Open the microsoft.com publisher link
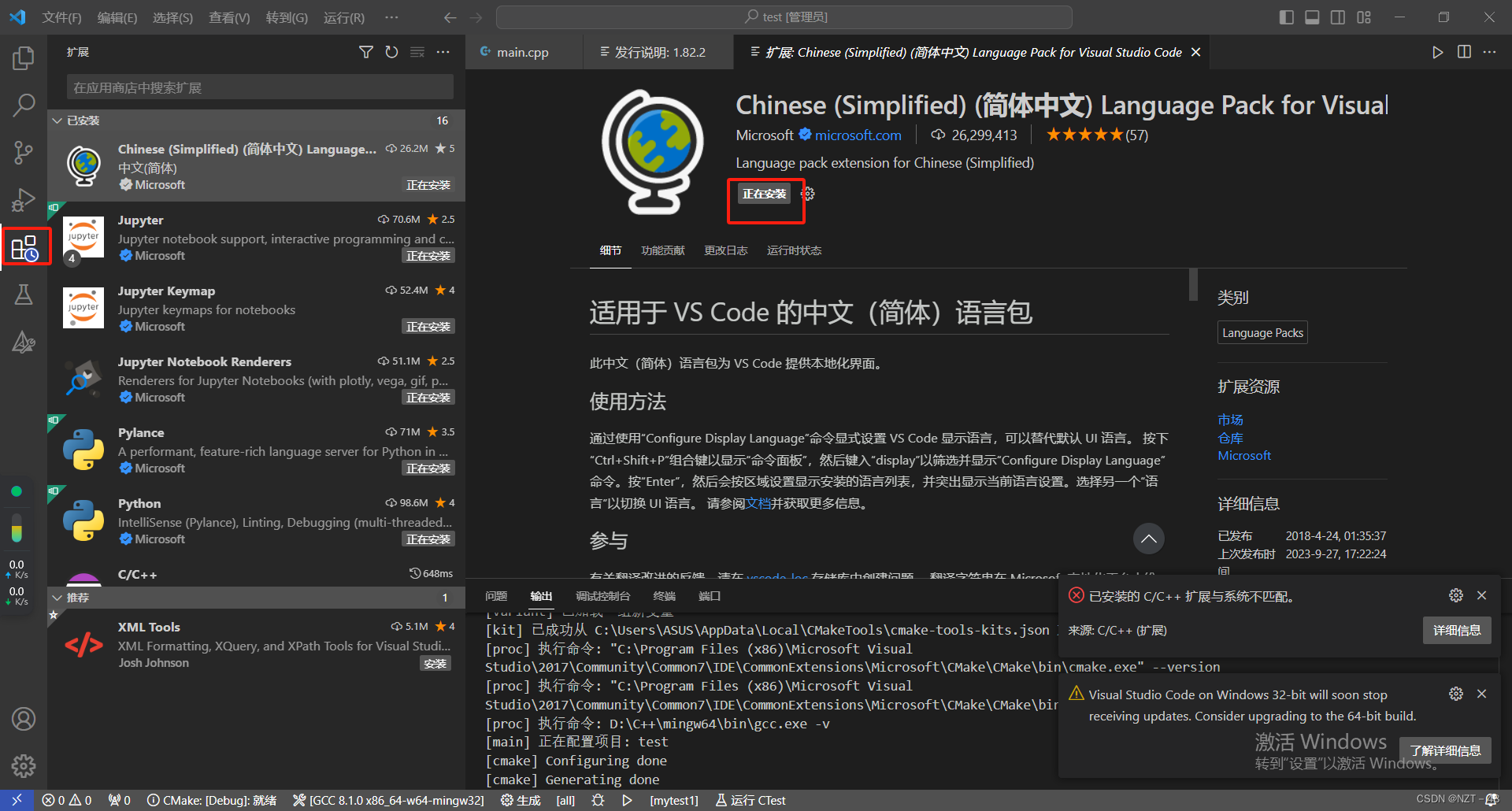1512x811 pixels. click(x=858, y=135)
